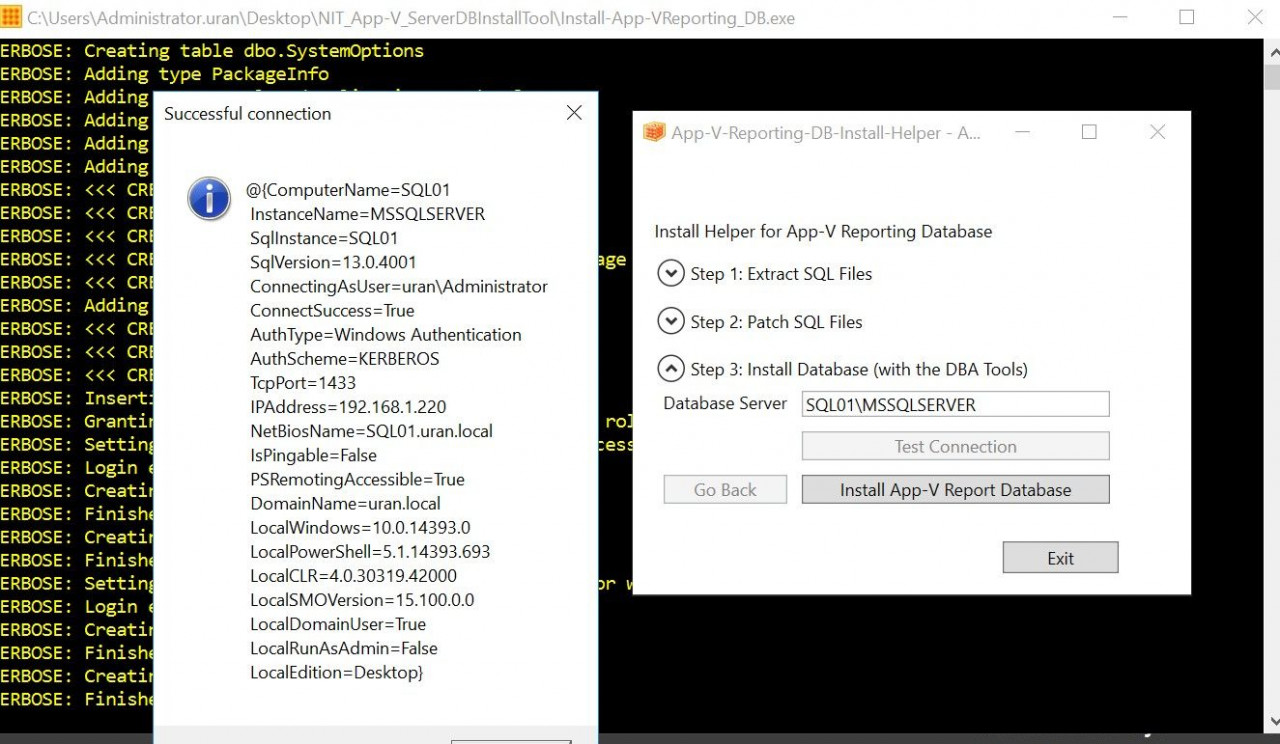Close the App-V-Reporting-DB-Install-Helper window
The image size is (1280, 744).
tap(1157, 132)
